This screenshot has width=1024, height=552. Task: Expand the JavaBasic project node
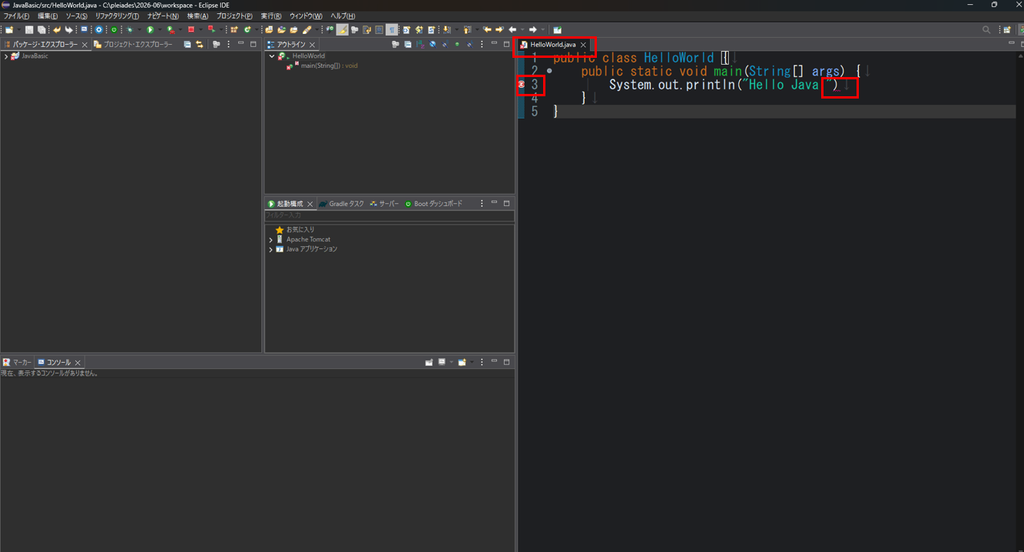pyautogui.click(x=6, y=56)
